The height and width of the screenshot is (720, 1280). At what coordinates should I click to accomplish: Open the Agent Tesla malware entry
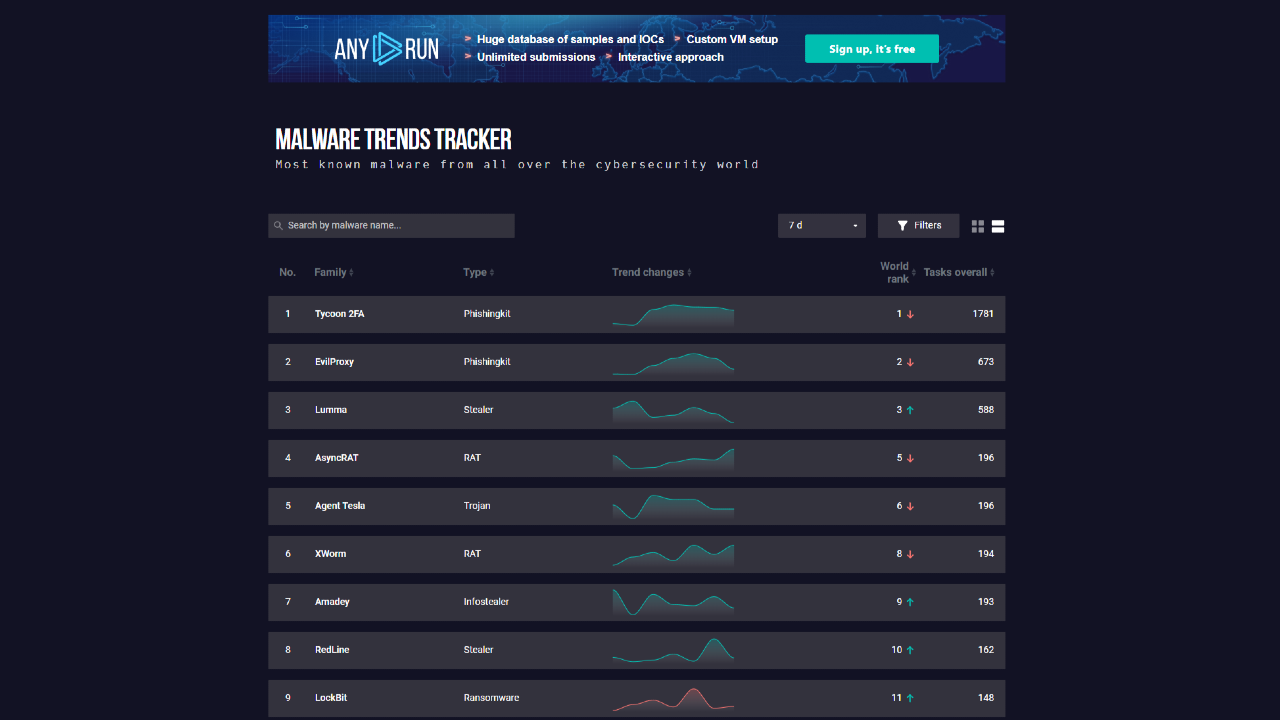(636, 506)
